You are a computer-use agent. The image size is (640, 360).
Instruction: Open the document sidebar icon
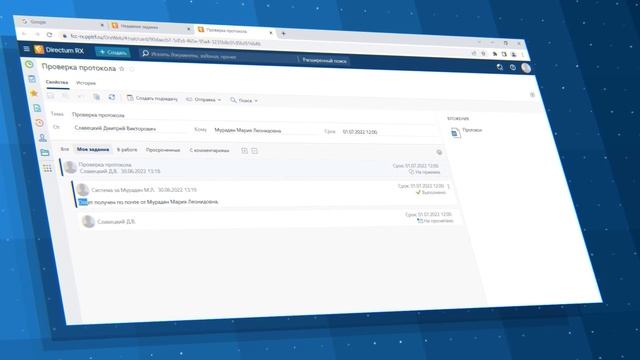coord(37,108)
